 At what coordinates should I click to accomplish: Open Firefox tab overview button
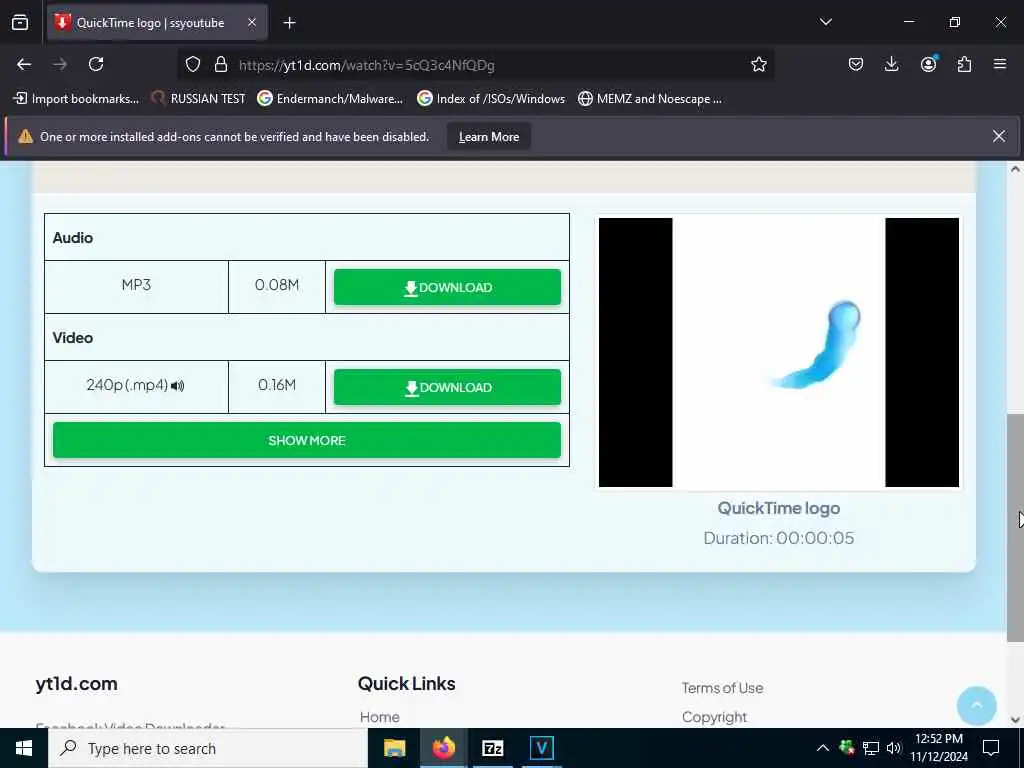click(20, 23)
